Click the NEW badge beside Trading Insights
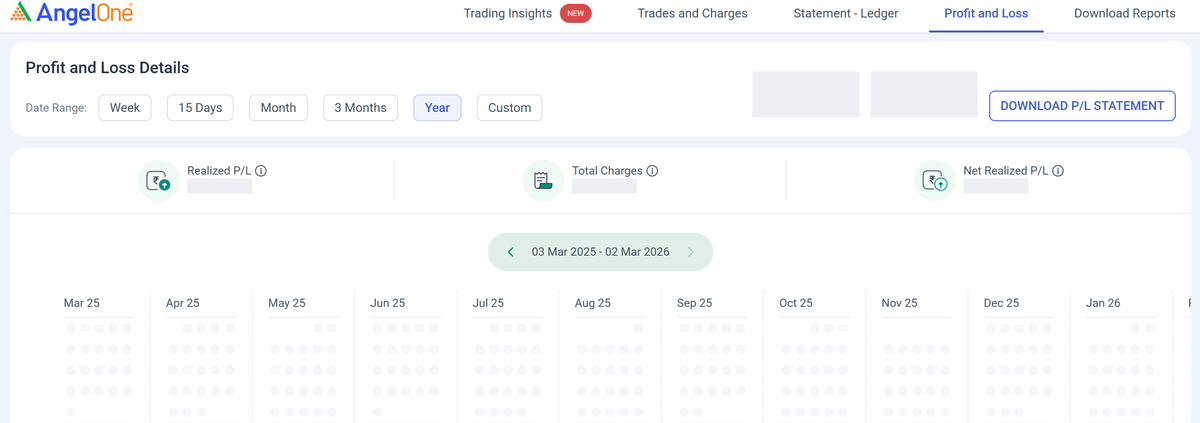1200x423 pixels. (575, 14)
